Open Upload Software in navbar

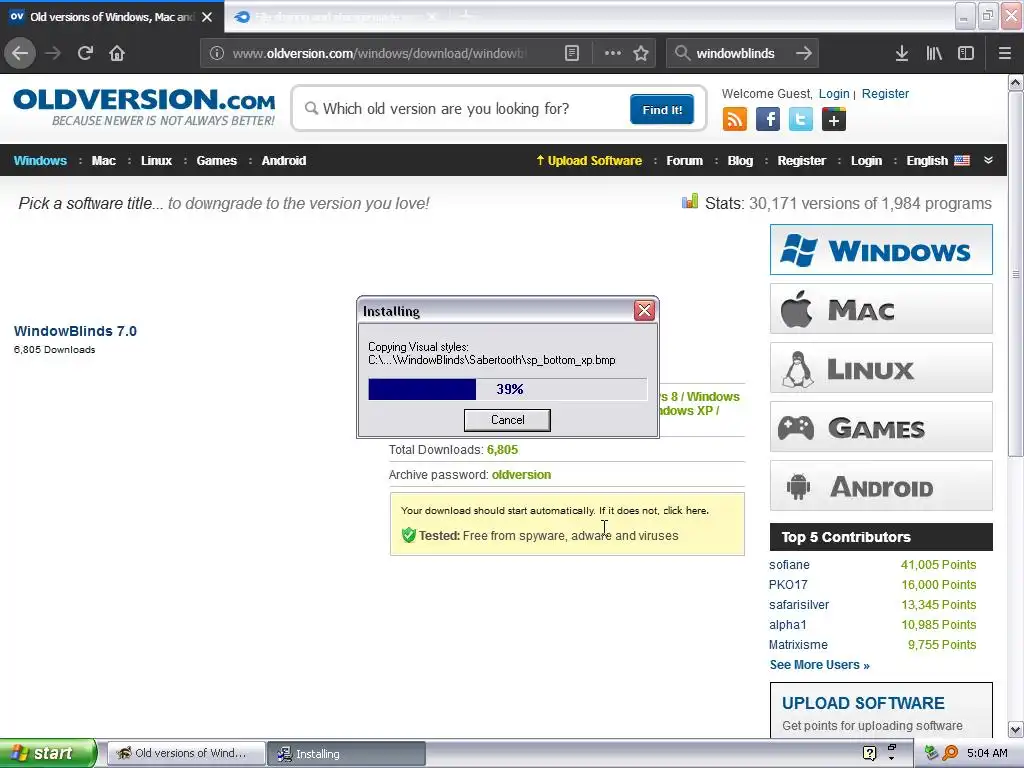pyautogui.click(x=589, y=161)
